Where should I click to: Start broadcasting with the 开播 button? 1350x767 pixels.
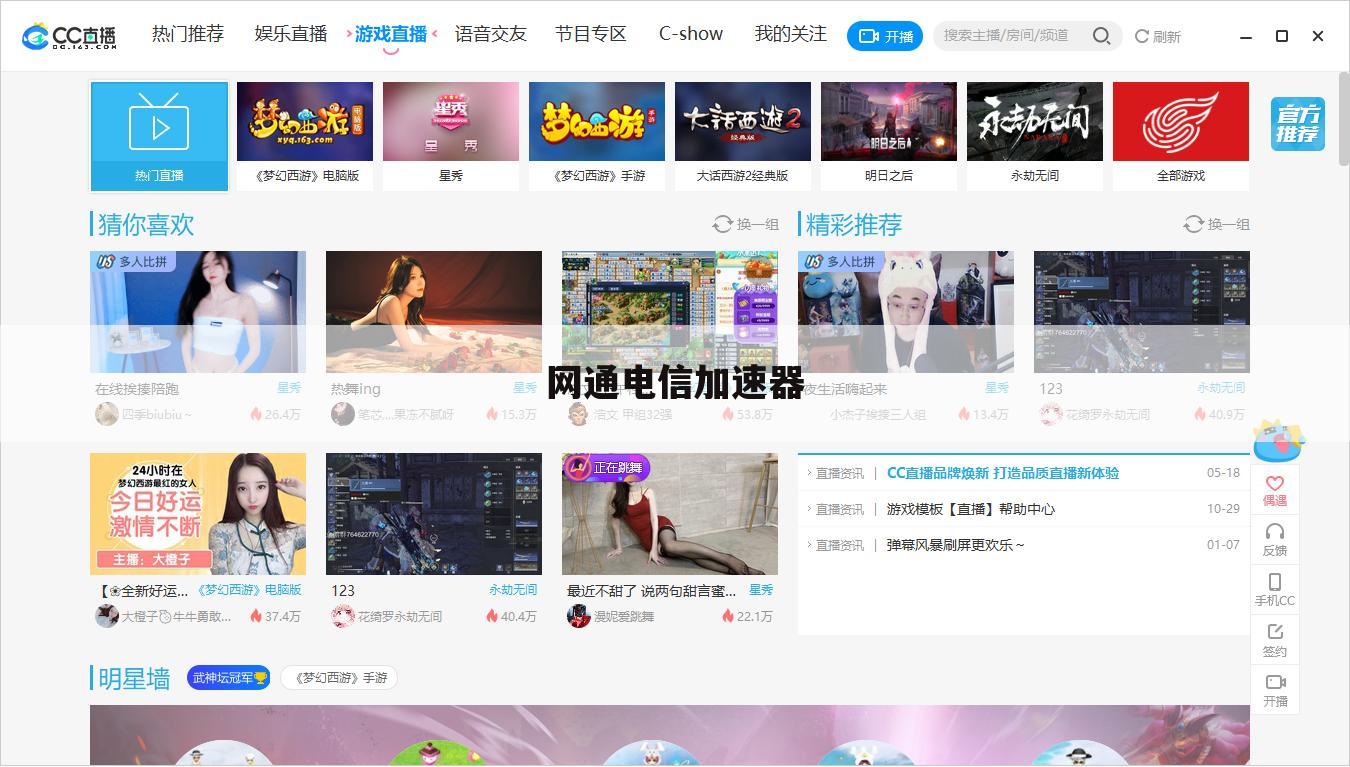(884, 36)
